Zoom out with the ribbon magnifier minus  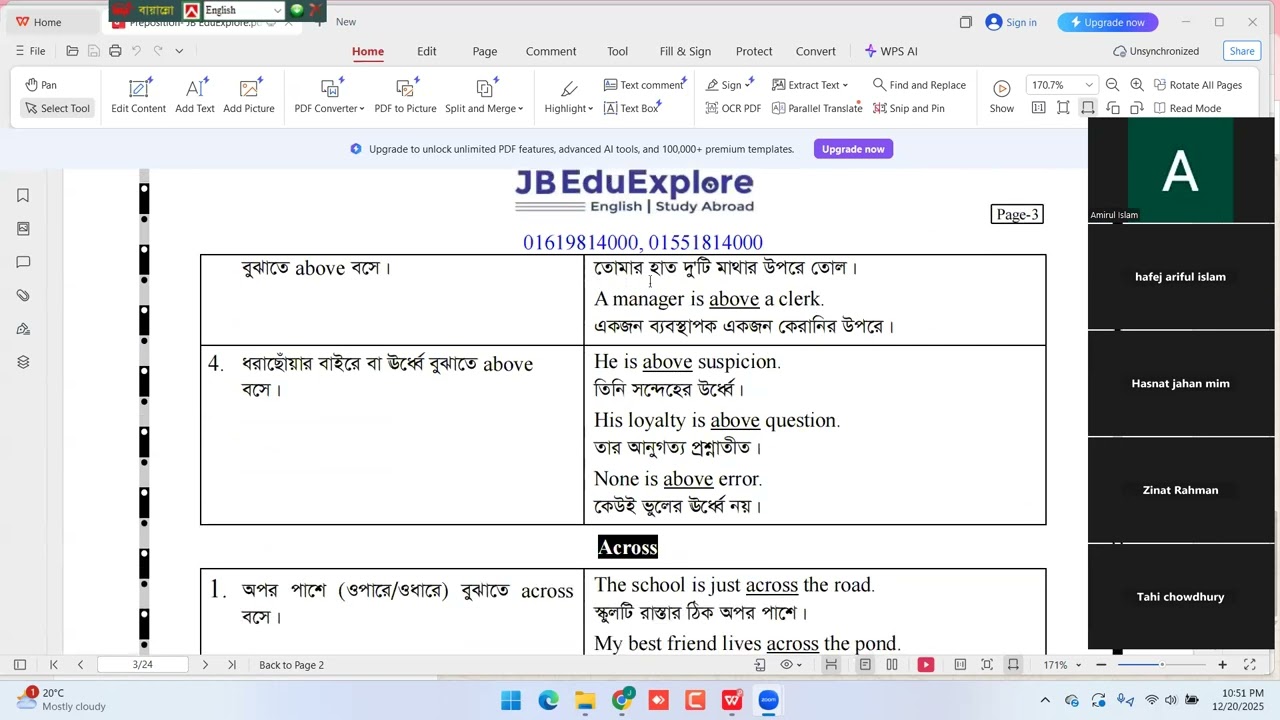click(x=1114, y=85)
